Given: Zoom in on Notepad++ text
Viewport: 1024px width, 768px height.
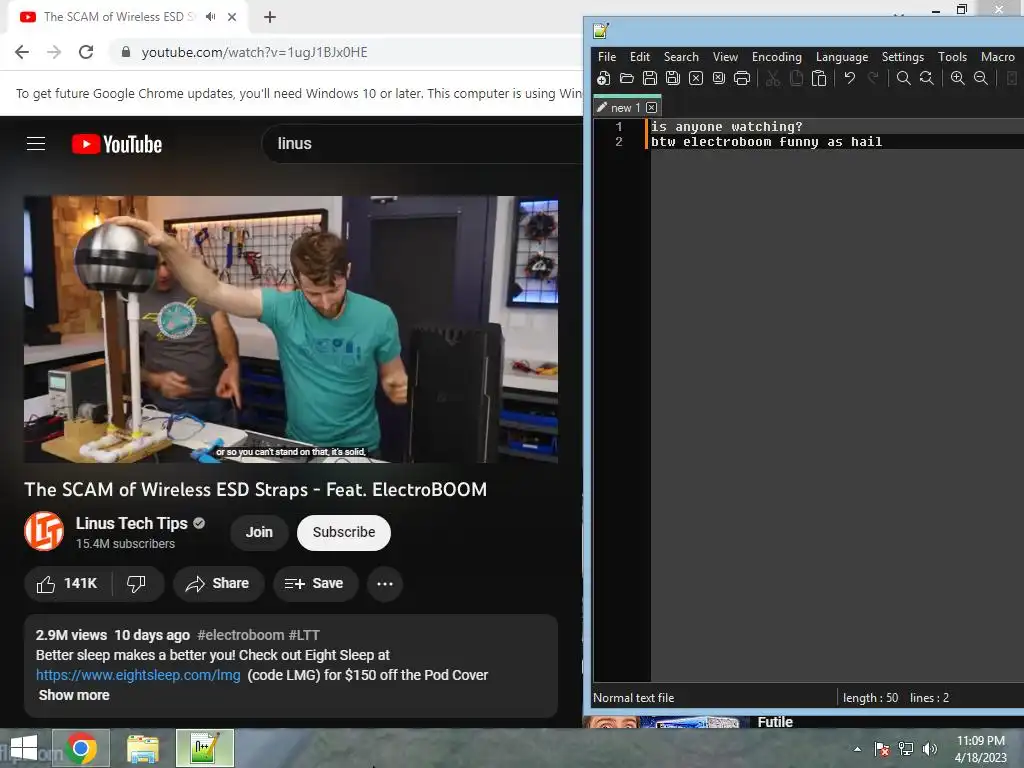Looking at the screenshot, I should (958, 78).
